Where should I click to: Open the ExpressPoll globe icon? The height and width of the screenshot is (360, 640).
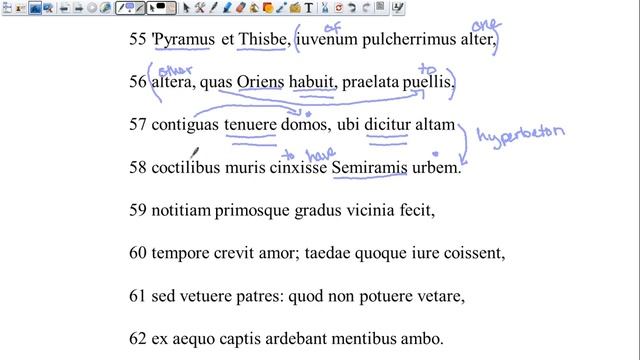point(105,8)
